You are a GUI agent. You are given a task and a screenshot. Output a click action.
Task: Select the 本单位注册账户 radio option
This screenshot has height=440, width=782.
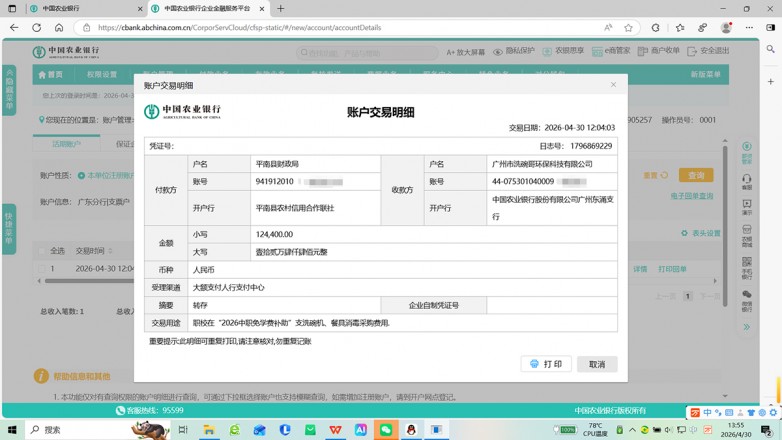click(x=81, y=176)
